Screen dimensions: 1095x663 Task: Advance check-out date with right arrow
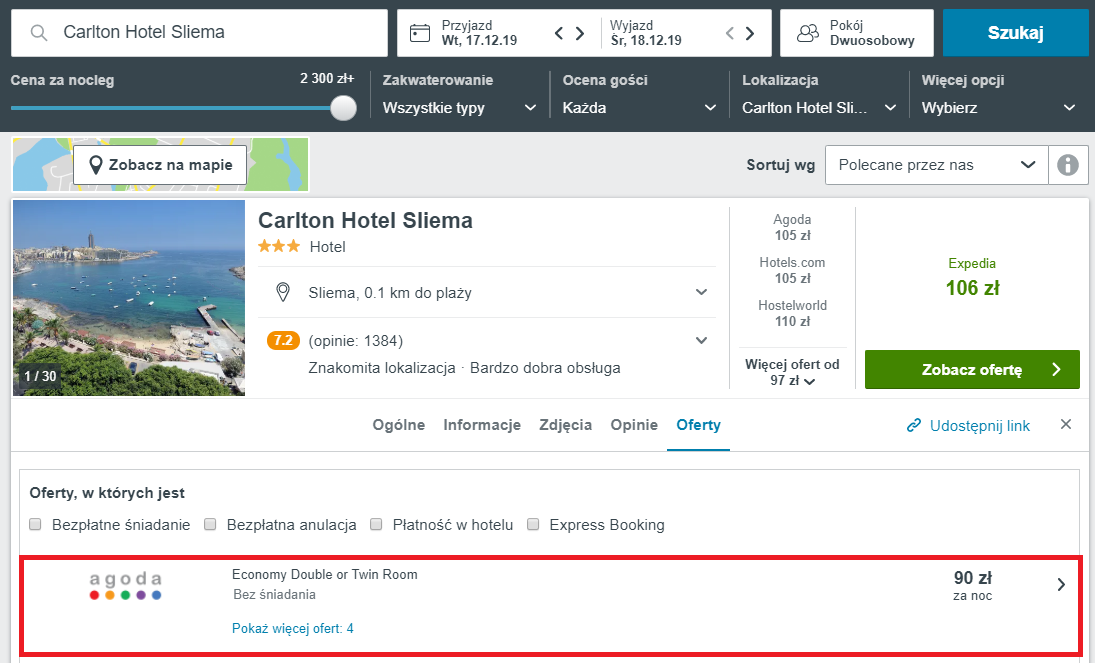[x=749, y=33]
